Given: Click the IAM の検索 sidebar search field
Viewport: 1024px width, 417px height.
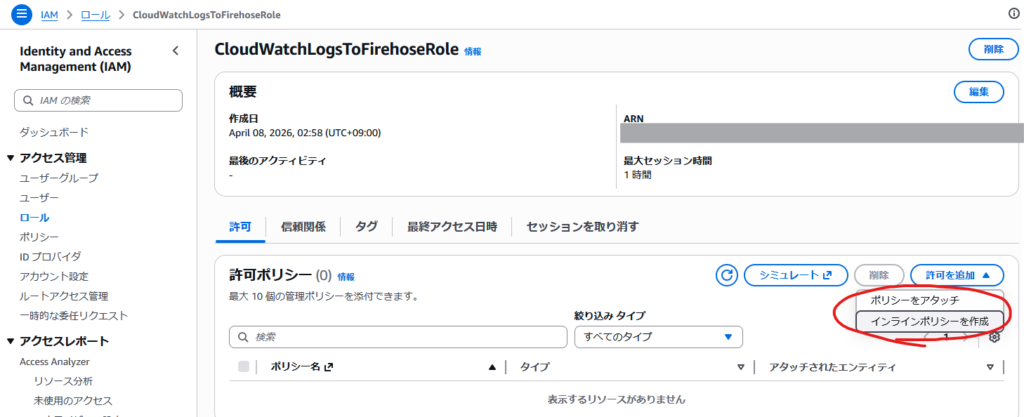Looking at the screenshot, I should coord(99,100).
